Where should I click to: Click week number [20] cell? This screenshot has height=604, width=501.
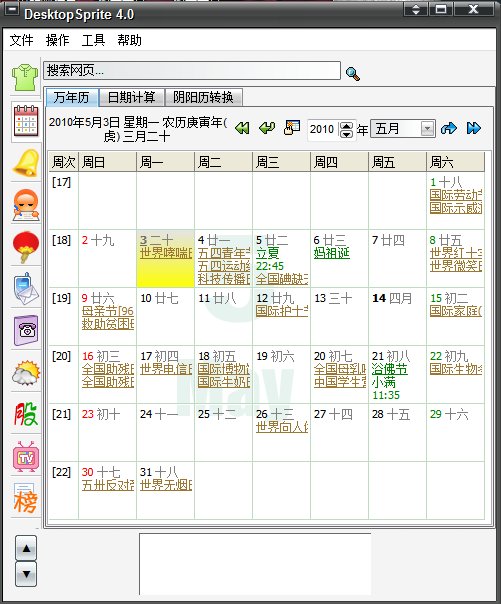pos(64,375)
